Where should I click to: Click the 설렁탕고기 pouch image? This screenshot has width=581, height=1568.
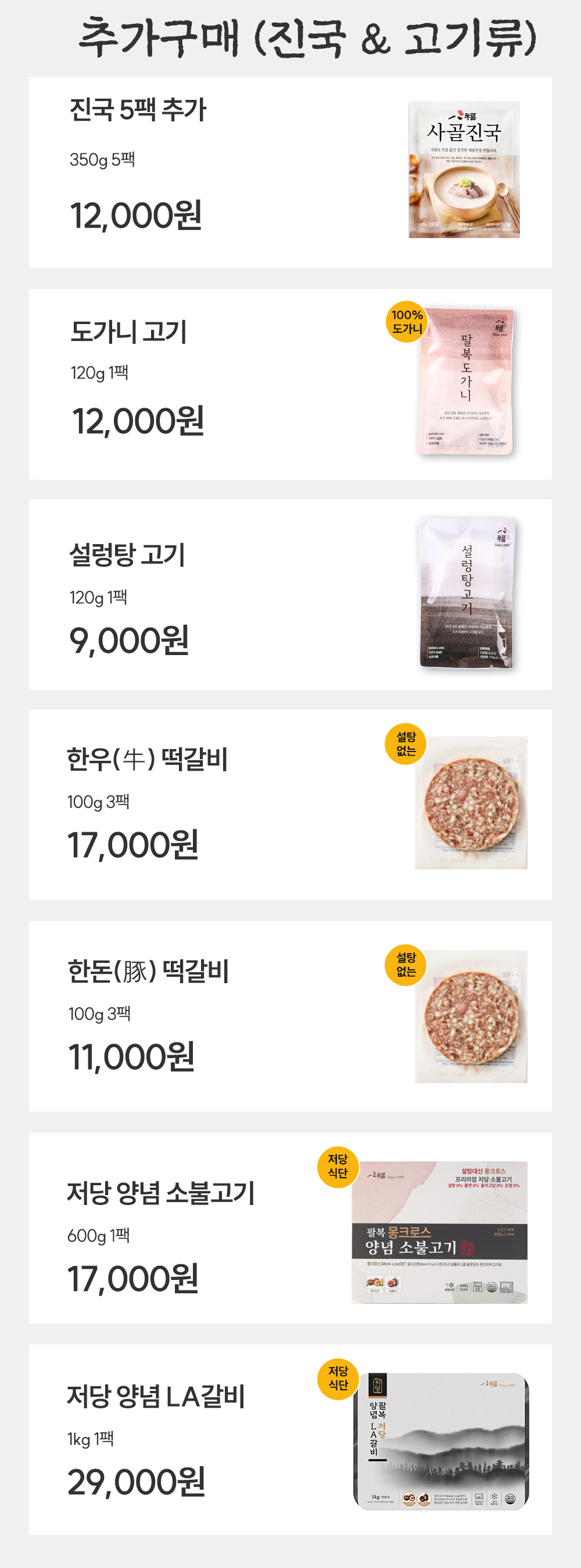click(467, 593)
